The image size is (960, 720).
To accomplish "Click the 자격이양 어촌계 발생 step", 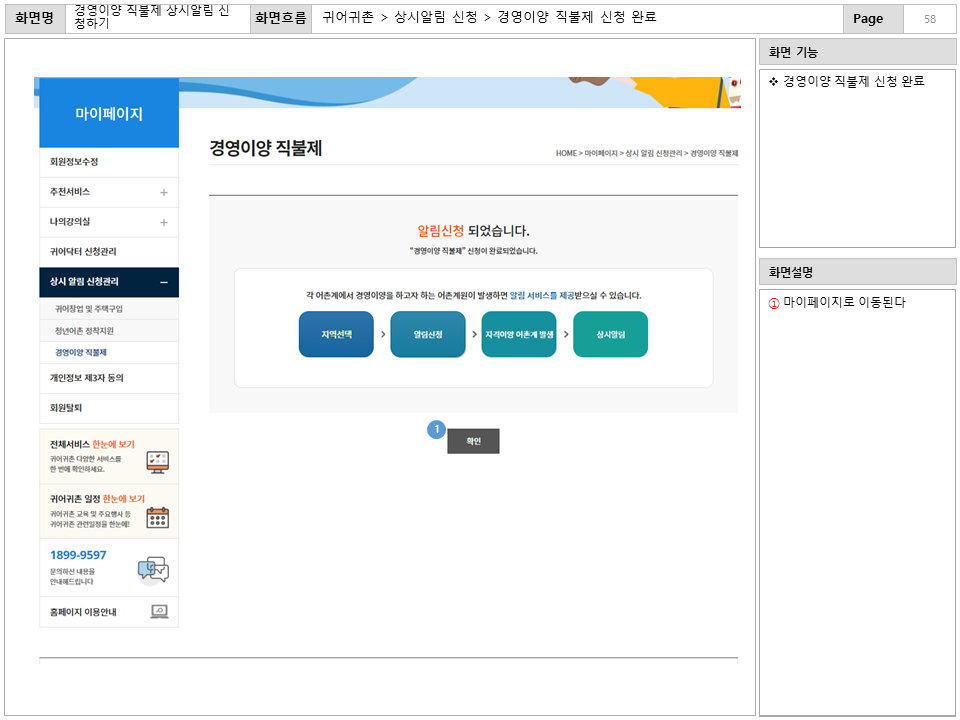I will coord(518,336).
